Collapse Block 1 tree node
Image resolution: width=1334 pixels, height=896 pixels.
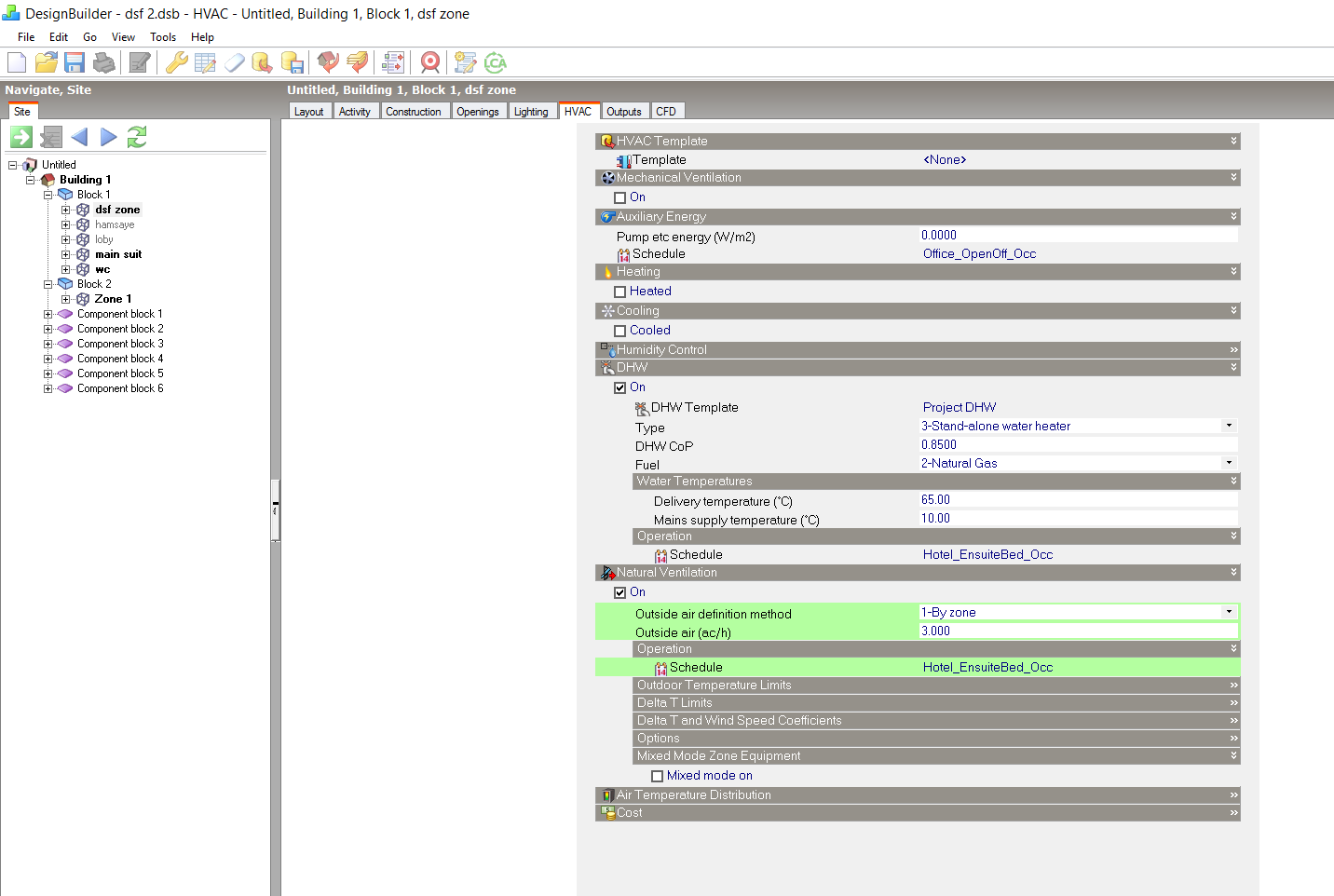[x=48, y=195]
